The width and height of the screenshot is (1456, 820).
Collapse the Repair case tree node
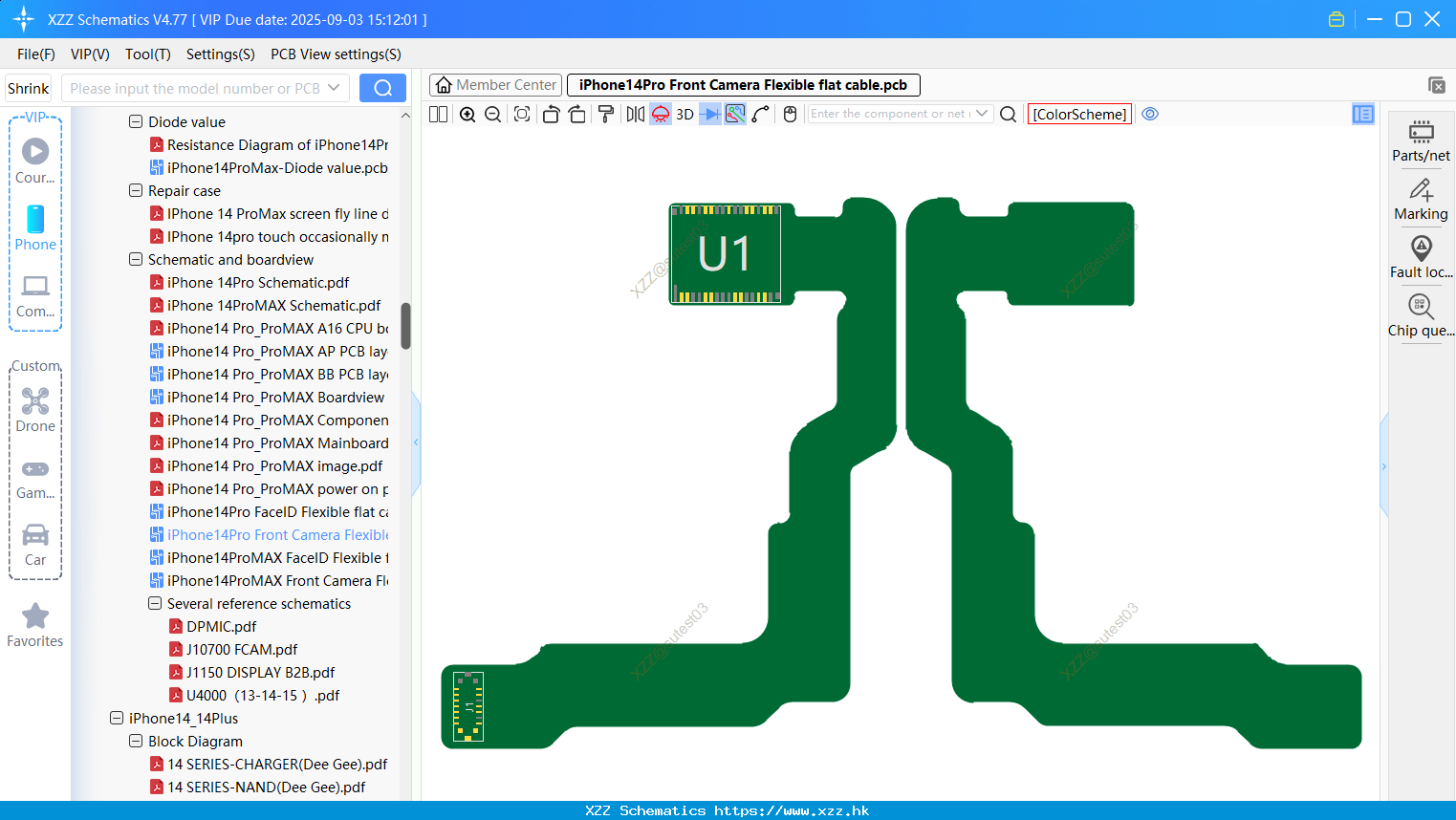click(x=136, y=190)
